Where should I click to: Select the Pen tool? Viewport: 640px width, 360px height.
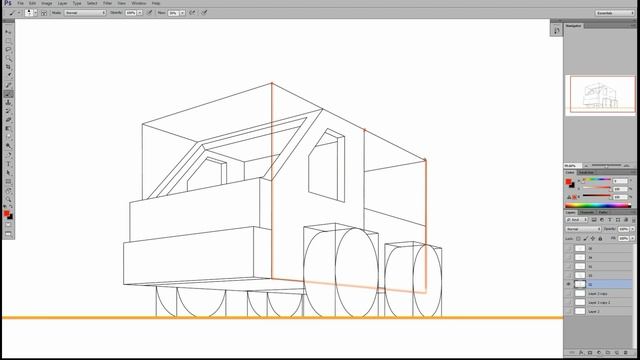(8, 155)
